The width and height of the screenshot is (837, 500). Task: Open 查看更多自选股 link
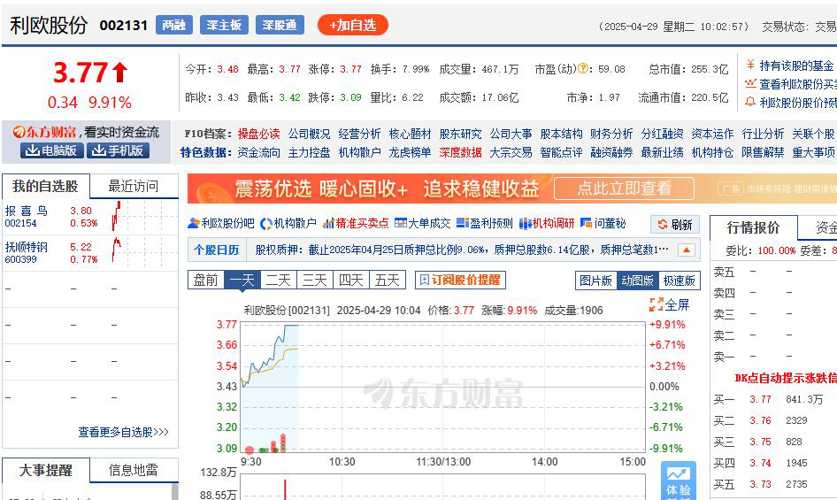123,432
